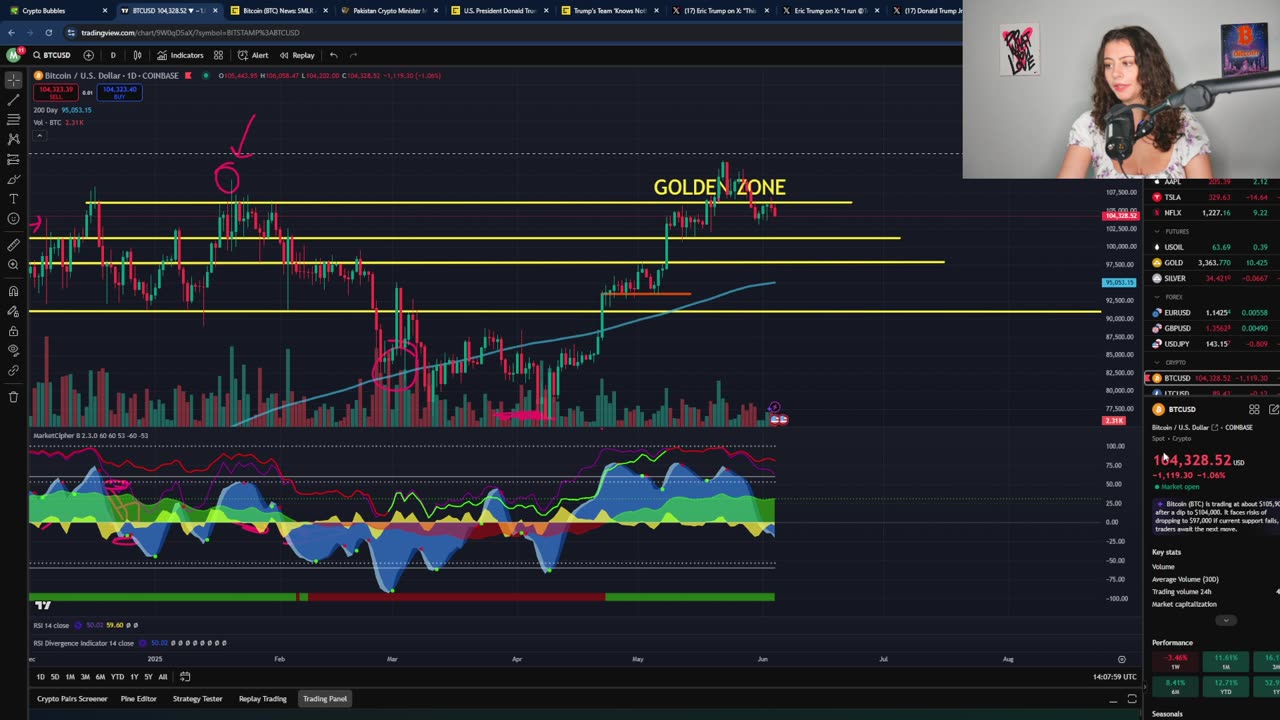The image size is (1280, 720).
Task: Select the Trading Panel tab
Action: pos(325,699)
